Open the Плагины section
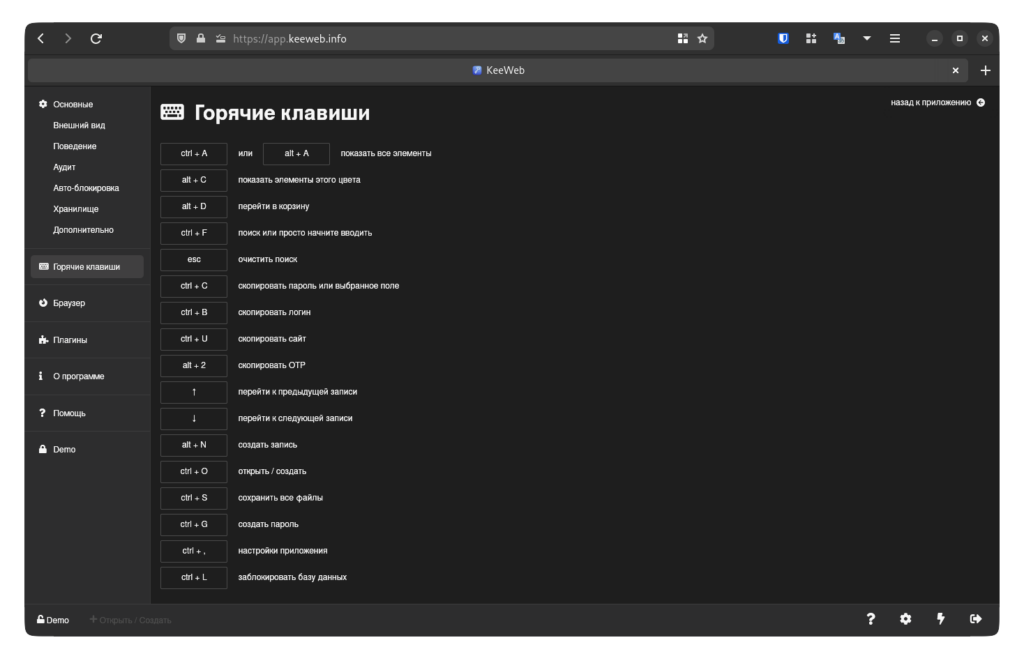 70,339
